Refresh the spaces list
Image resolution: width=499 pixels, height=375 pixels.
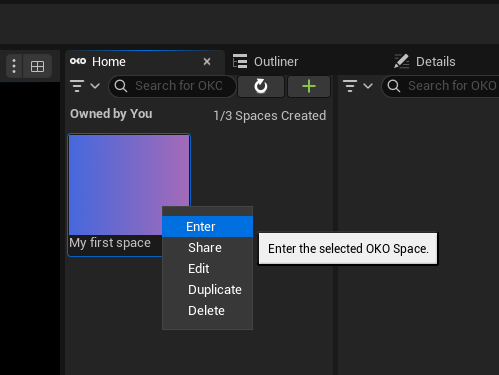click(261, 86)
